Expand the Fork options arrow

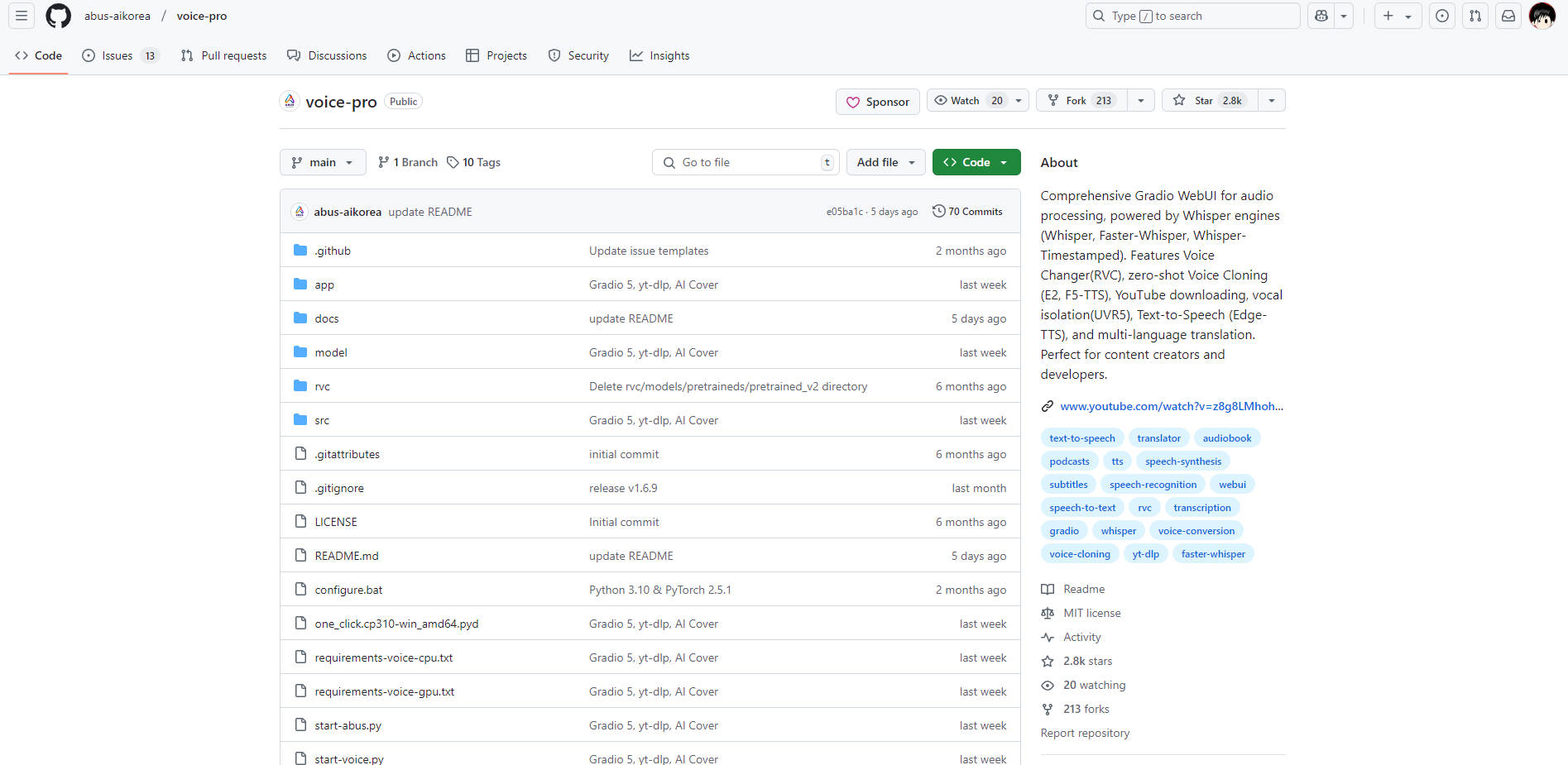click(1141, 101)
